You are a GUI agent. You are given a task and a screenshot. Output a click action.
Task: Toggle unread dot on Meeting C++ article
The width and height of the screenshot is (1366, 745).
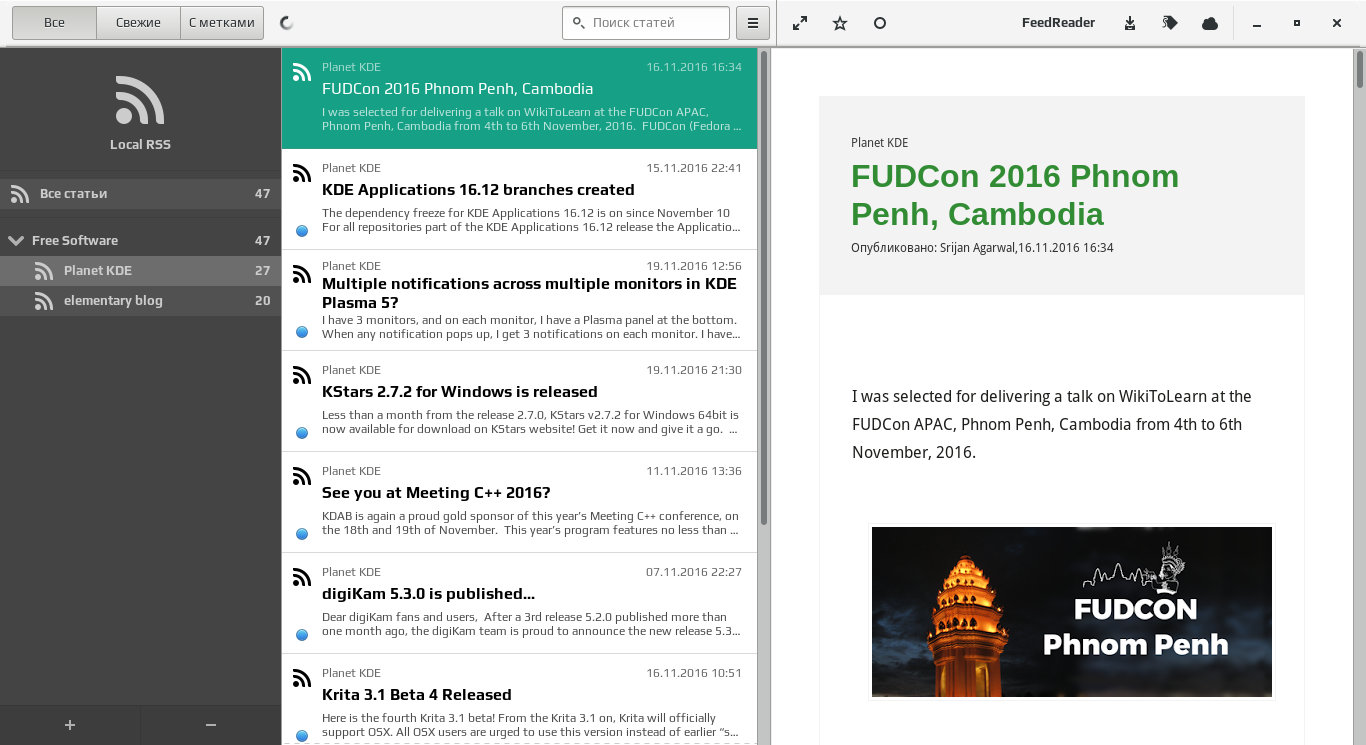point(302,534)
